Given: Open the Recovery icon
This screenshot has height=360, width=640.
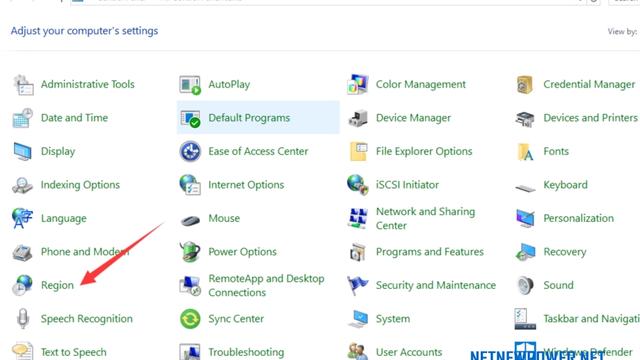Looking at the screenshot, I should point(525,252).
